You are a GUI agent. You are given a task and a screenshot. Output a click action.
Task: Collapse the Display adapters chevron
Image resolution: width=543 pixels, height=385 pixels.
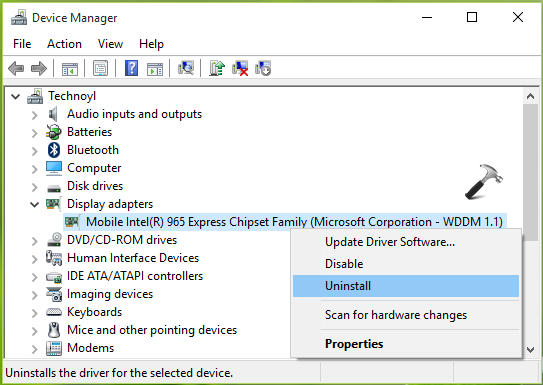pyautogui.click(x=34, y=205)
